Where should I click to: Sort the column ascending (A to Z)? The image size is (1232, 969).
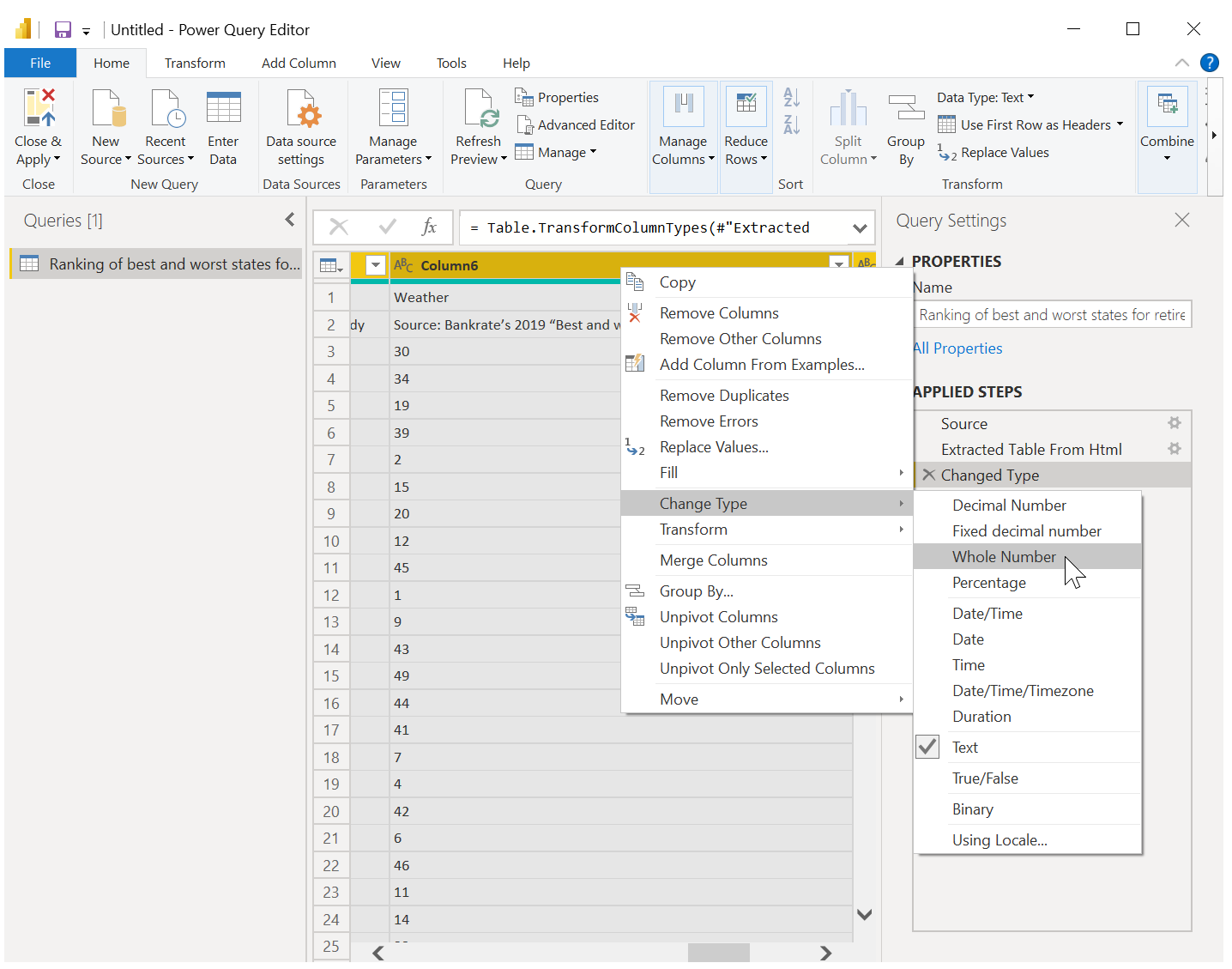coord(791,97)
